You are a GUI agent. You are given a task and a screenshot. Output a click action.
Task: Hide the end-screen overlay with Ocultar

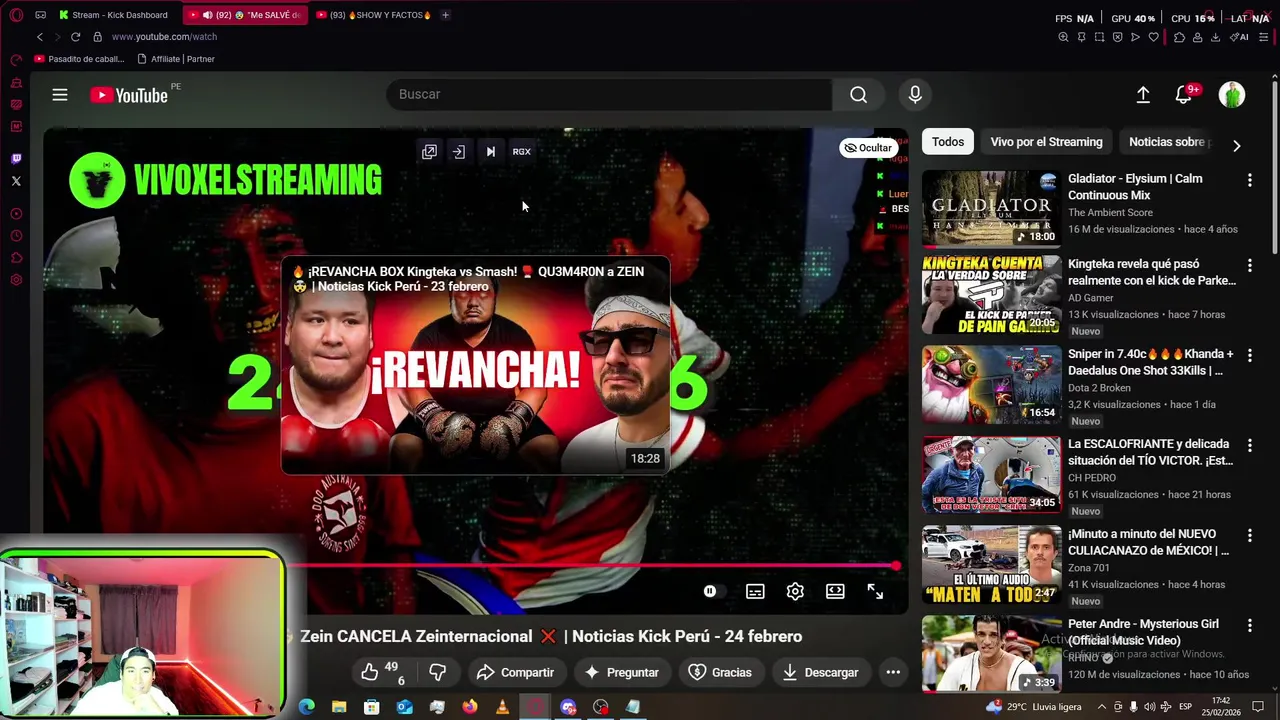[x=867, y=148]
